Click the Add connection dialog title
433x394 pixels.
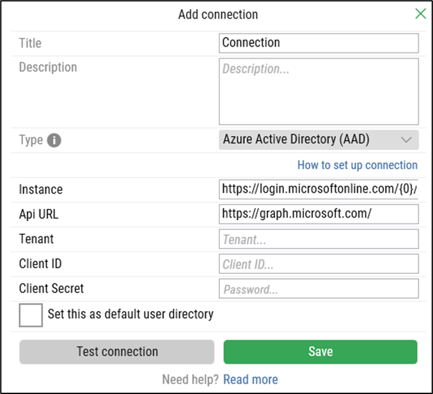218,15
